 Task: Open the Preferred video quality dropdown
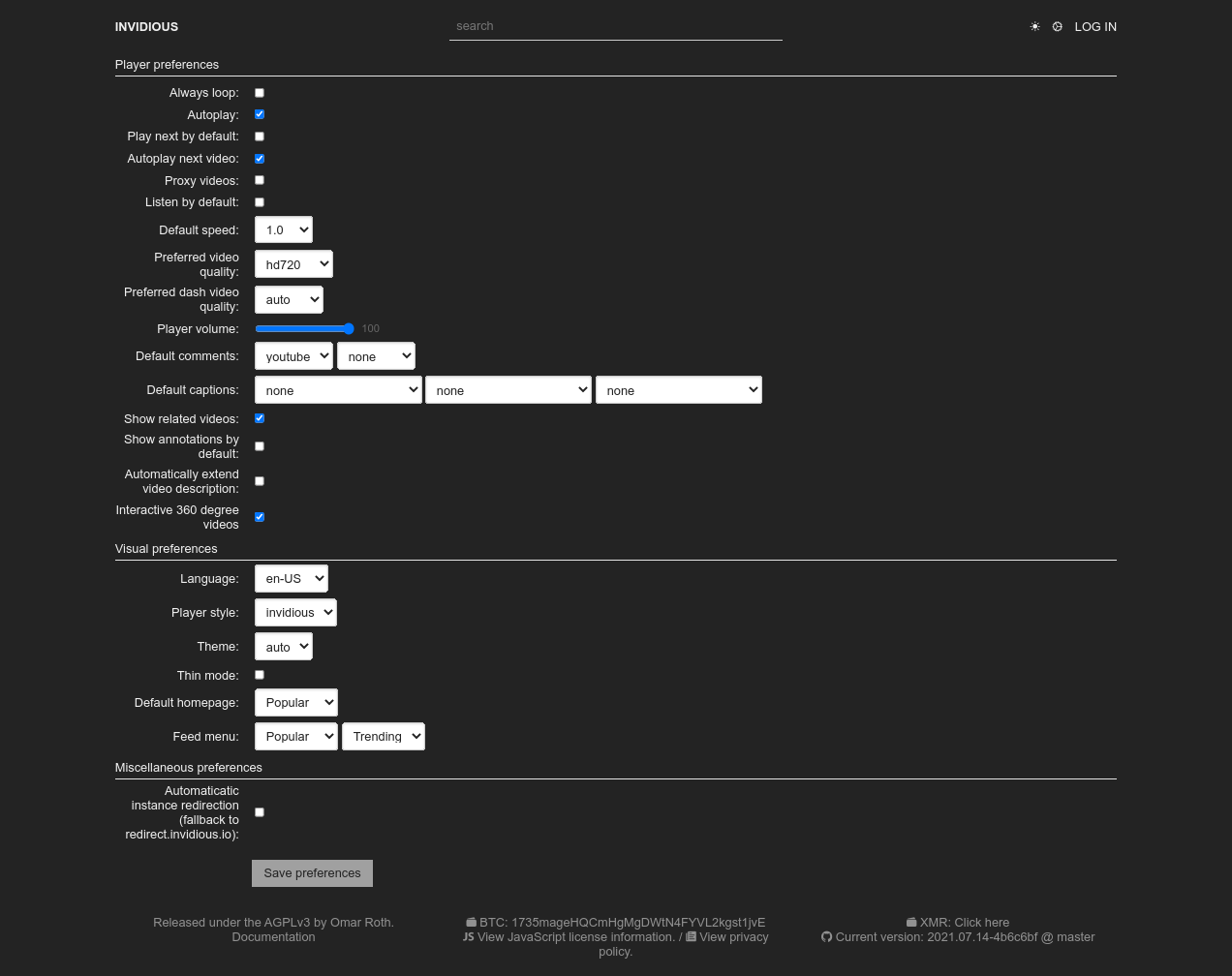click(x=293, y=263)
